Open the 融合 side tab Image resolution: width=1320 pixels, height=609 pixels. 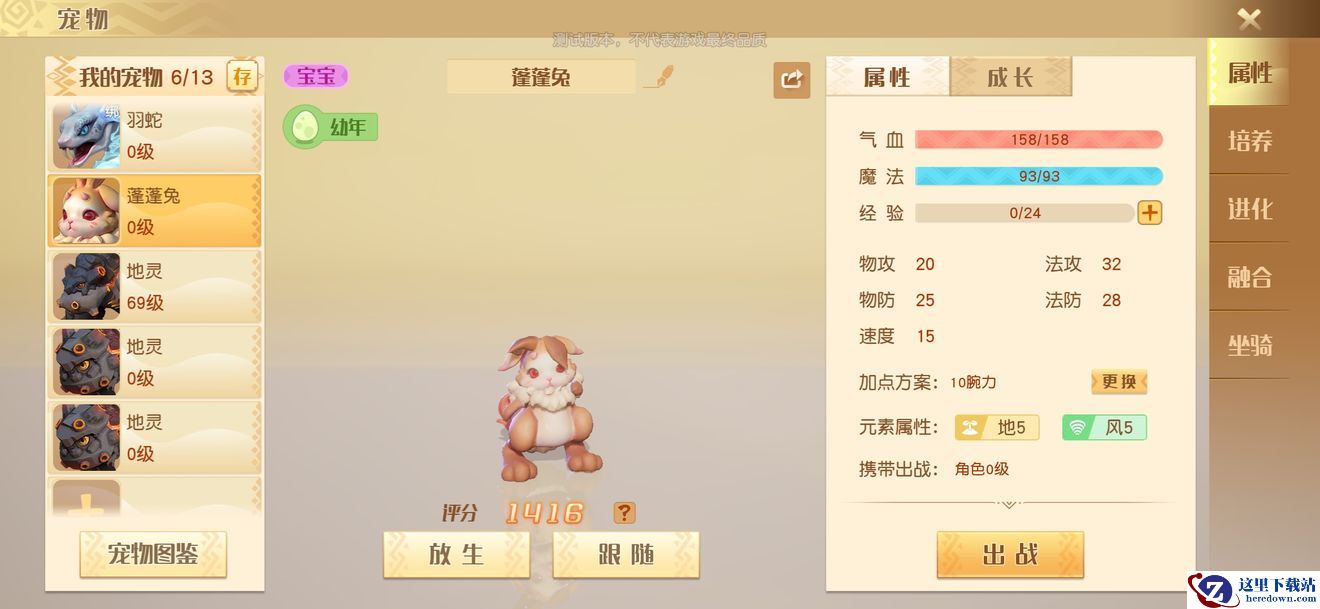point(1249,277)
